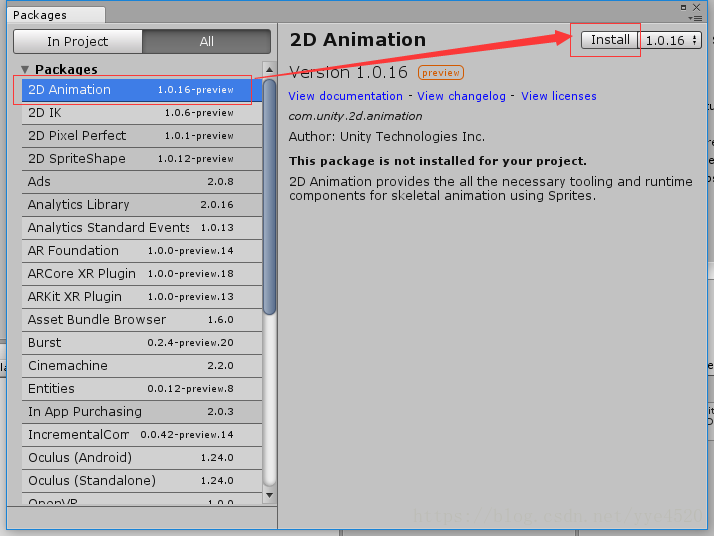Click the 'not installed for your project' message

pos(438,161)
